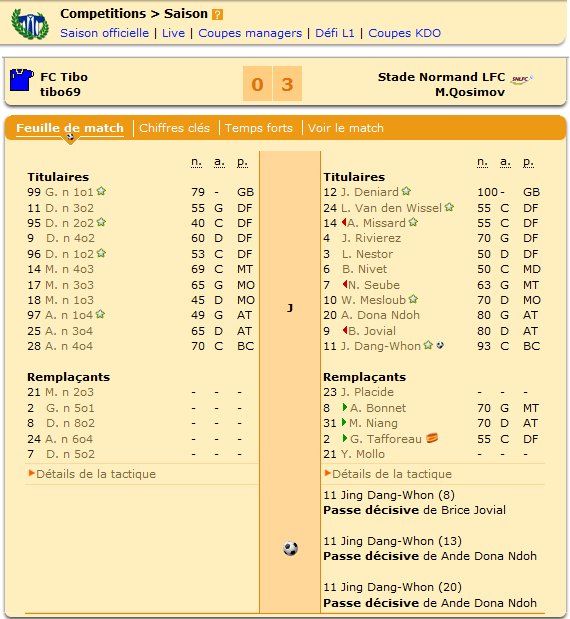
Task: Click the star icon beside G. n 1o1
Action: (101, 191)
